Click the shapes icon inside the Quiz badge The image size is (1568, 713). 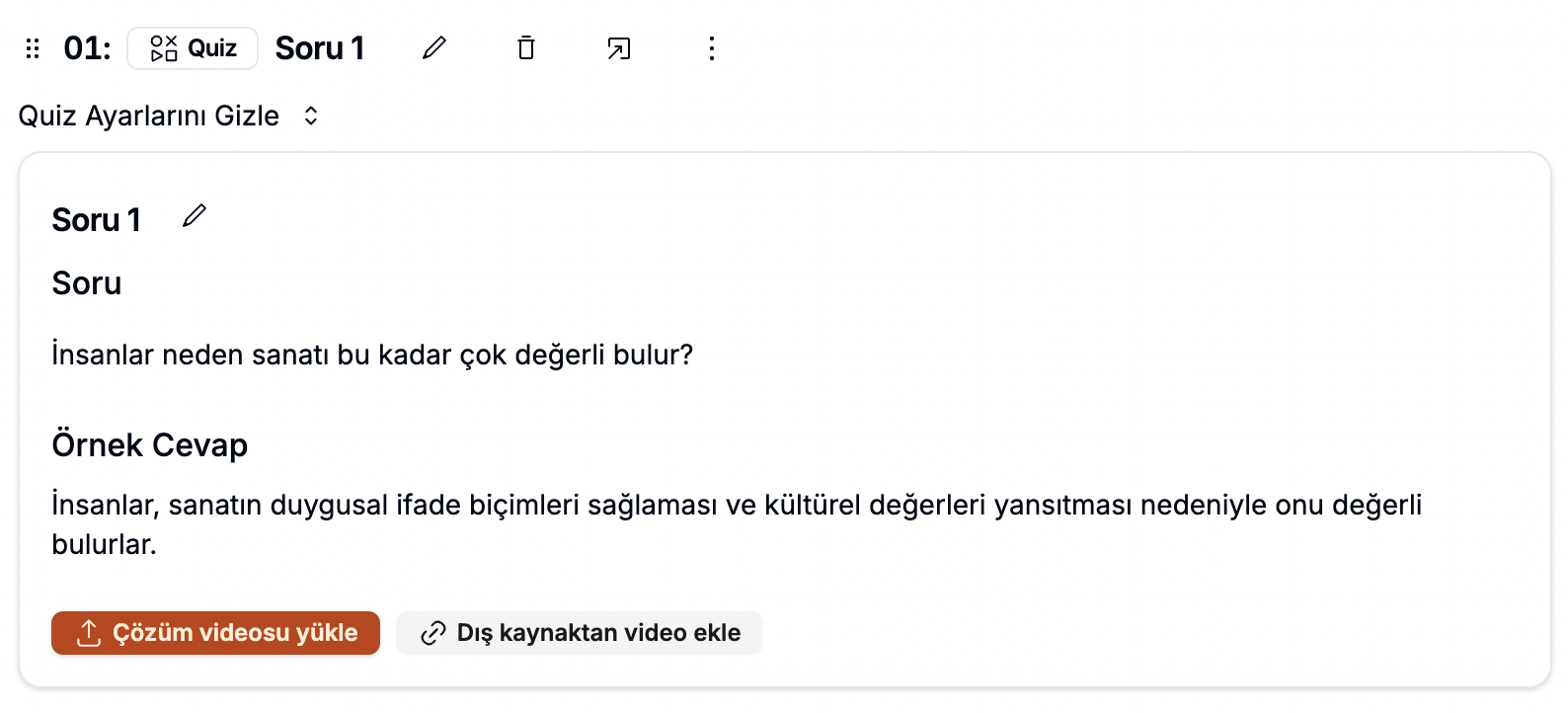(x=164, y=48)
